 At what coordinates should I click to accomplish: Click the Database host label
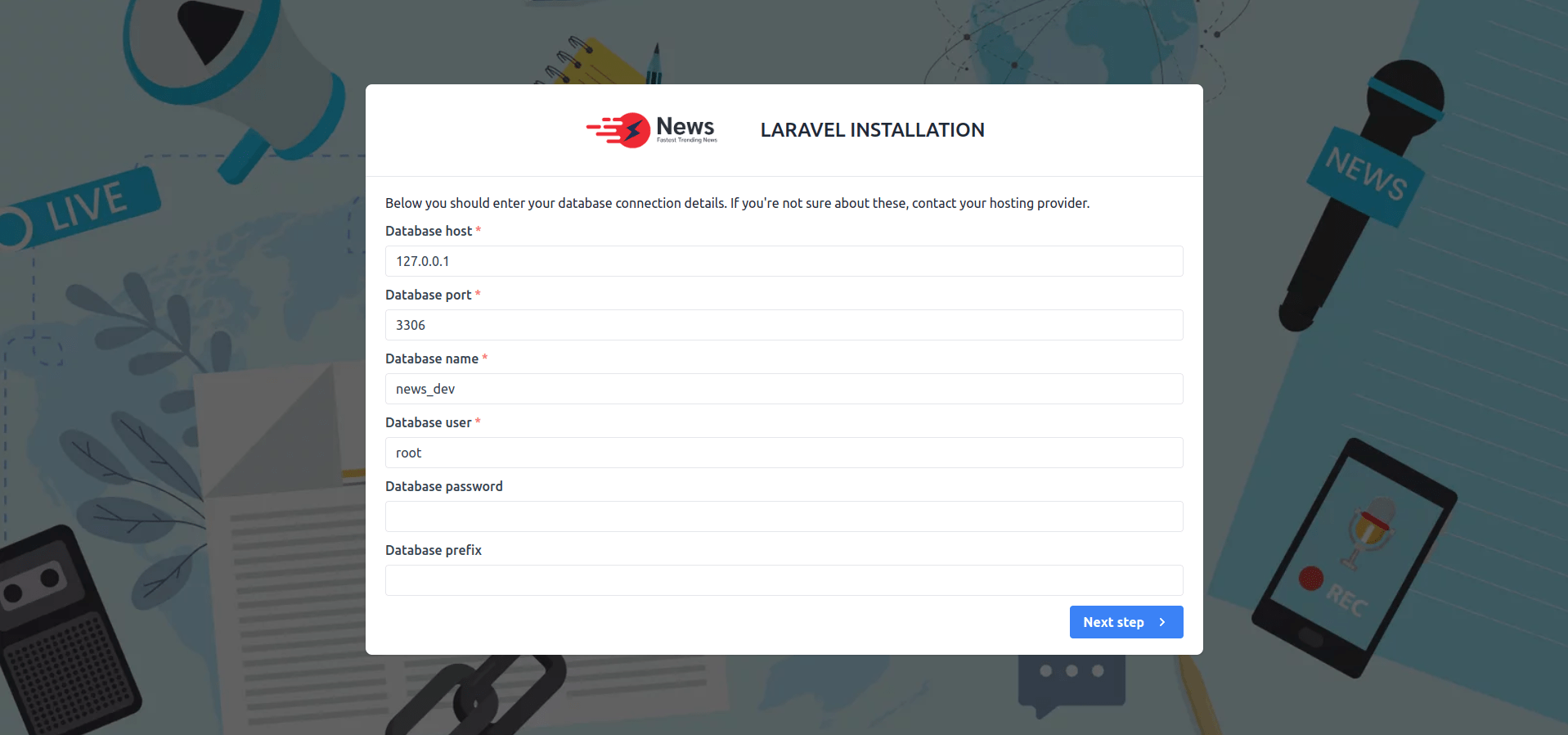tap(429, 231)
